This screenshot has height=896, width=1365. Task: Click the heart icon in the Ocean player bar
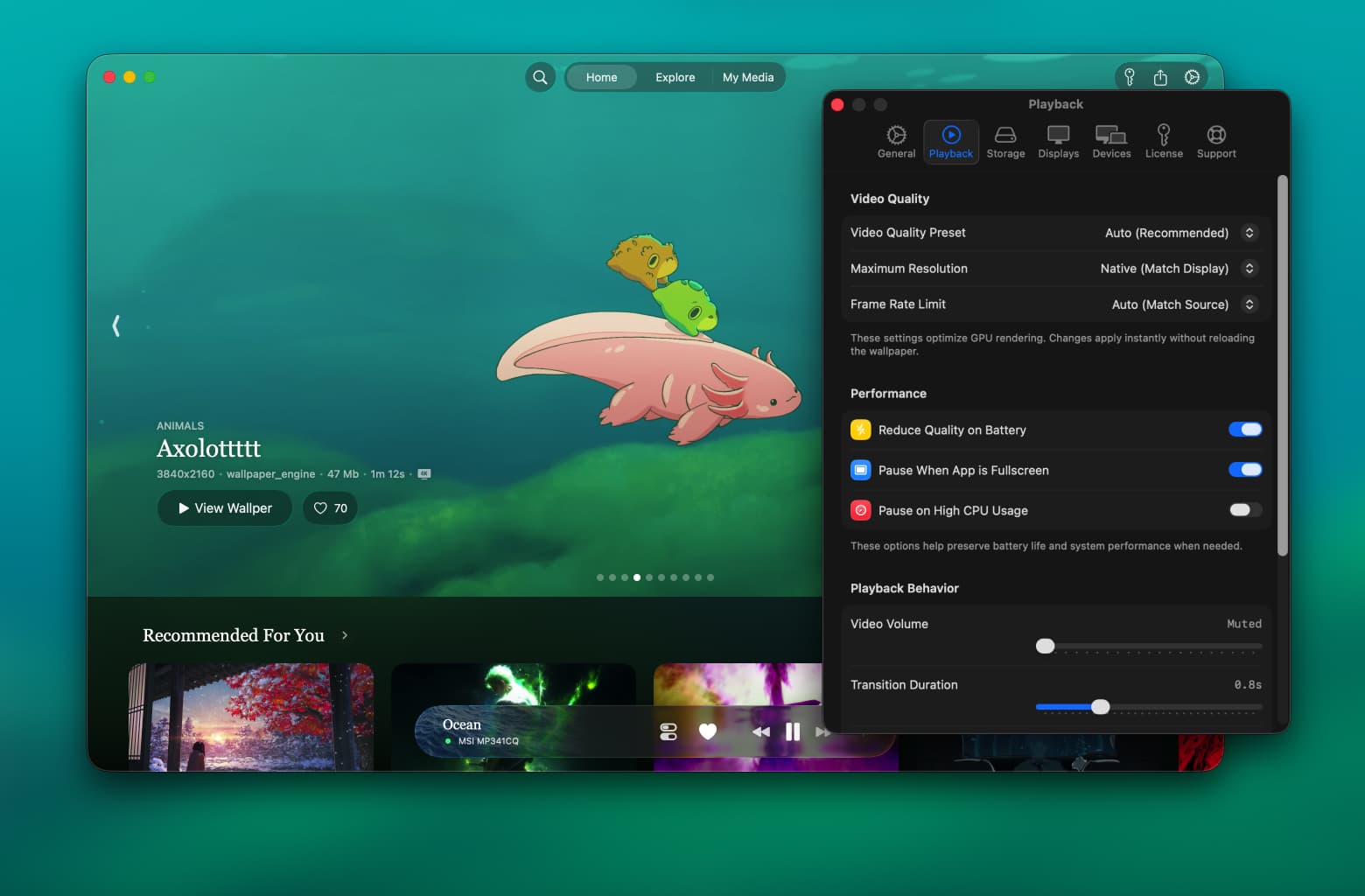pos(708,731)
